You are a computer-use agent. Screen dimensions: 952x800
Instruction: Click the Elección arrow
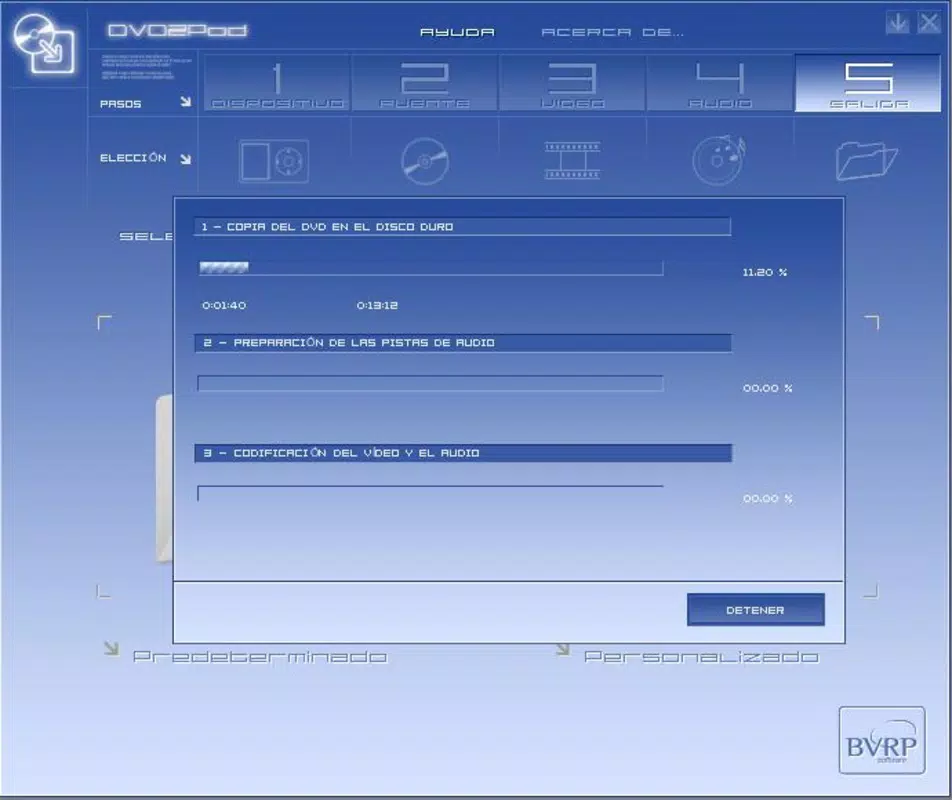coord(186,159)
